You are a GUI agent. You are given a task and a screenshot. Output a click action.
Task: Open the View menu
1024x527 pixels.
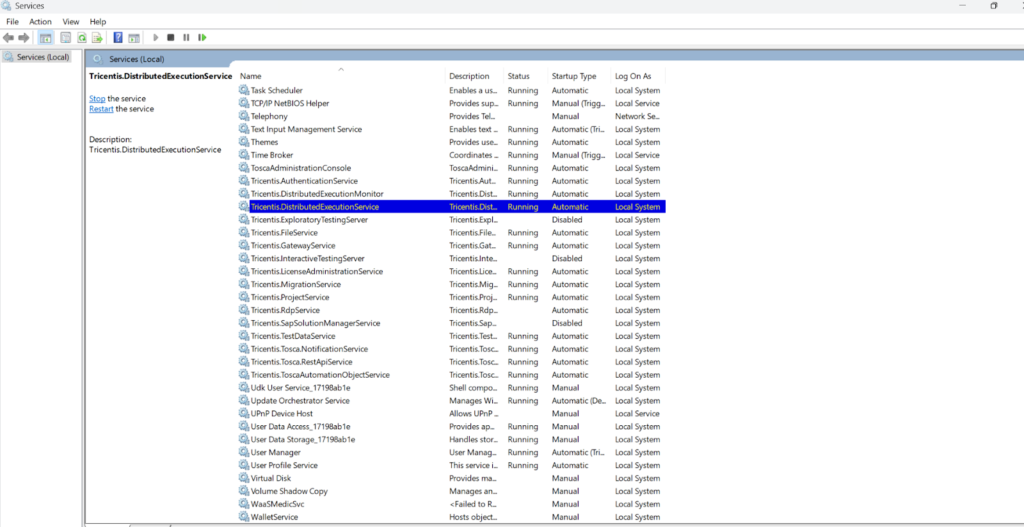pos(71,22)
